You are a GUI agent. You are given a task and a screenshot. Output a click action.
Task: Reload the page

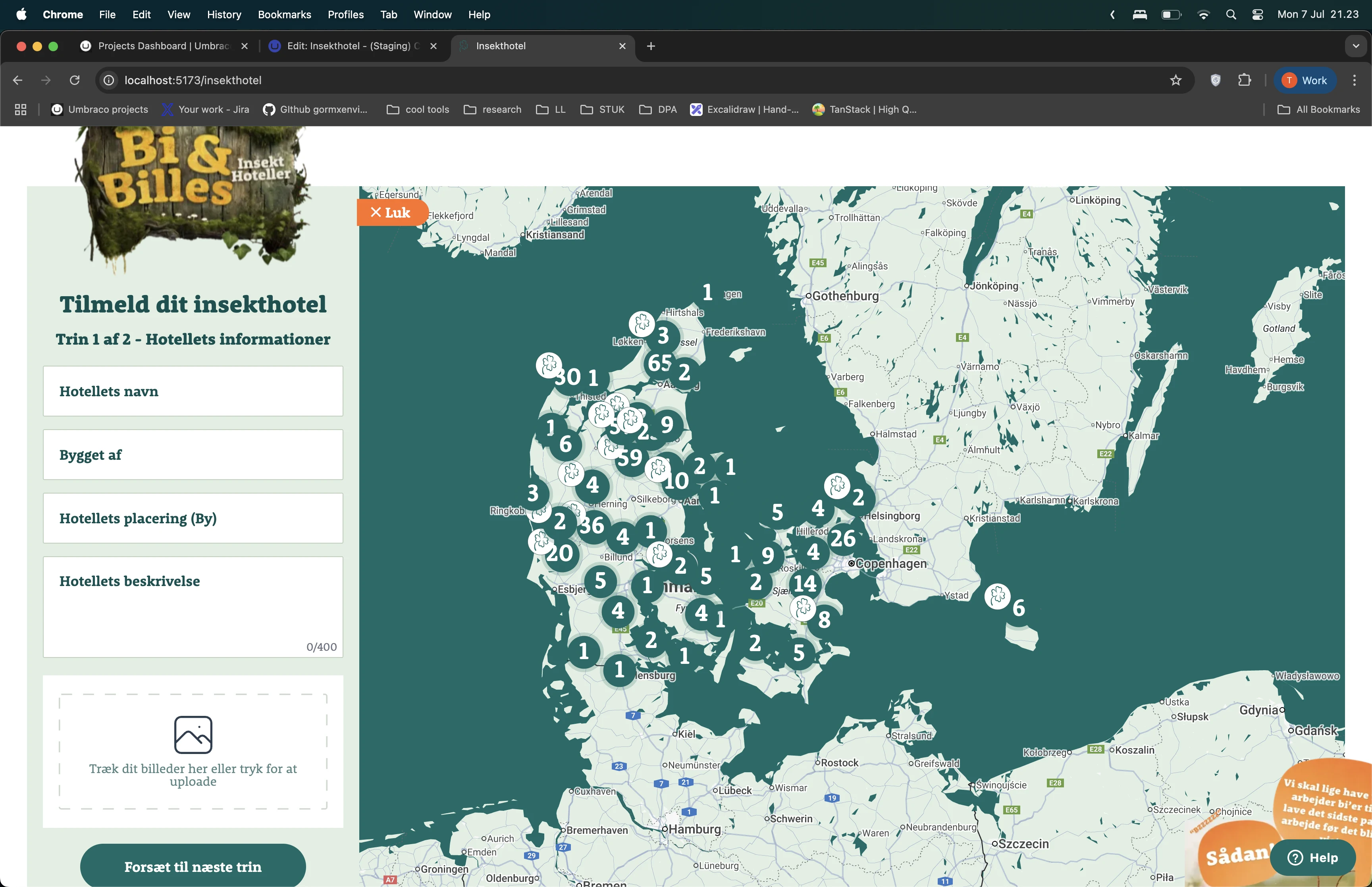(x=75, y=80)
